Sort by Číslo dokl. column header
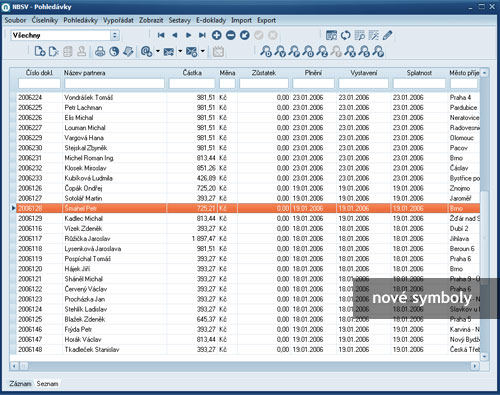The width and height of the screenshot is (500, 395). (x=39, y=73)
